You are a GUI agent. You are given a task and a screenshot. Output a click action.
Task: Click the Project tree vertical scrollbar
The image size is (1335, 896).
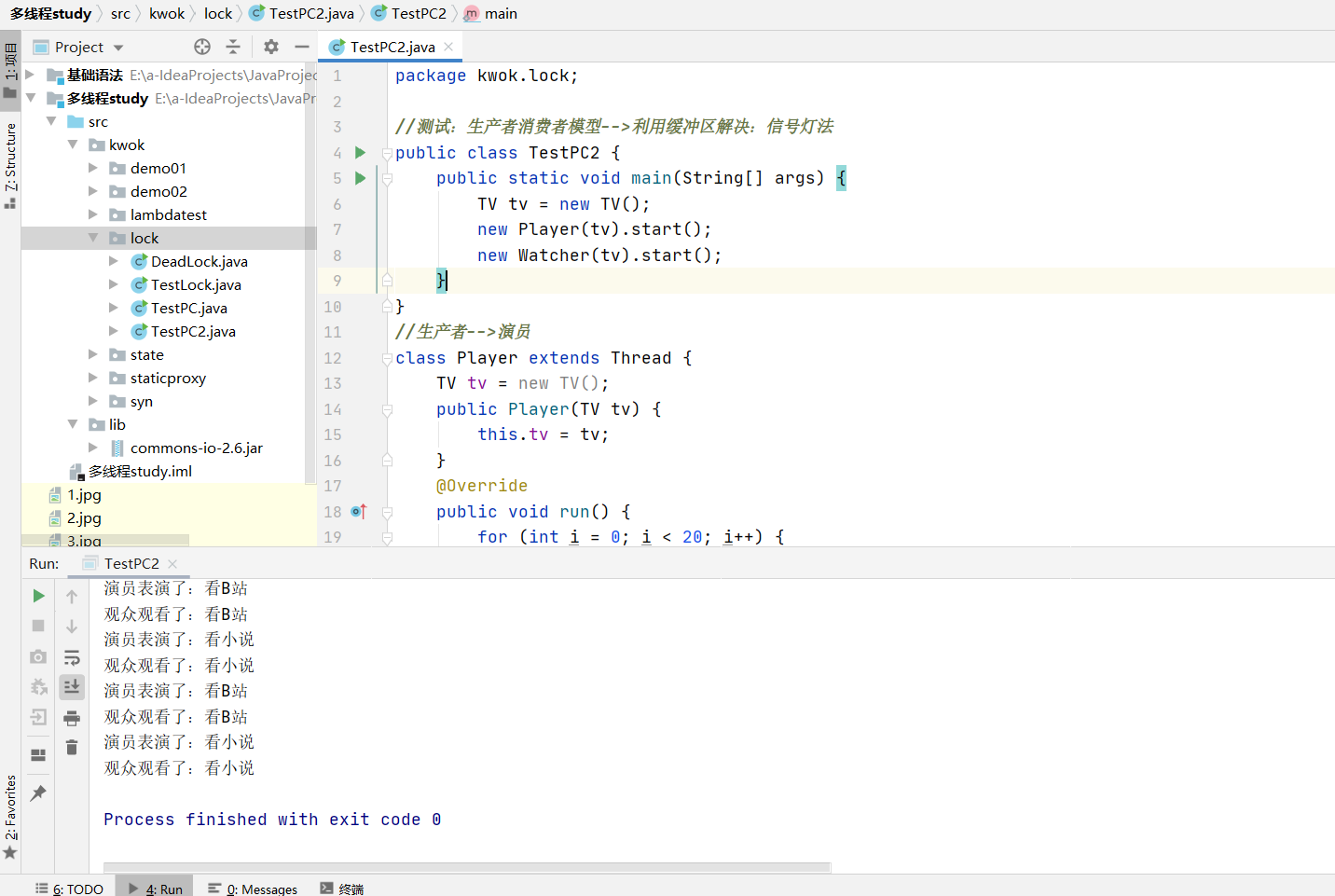(310, 275)
